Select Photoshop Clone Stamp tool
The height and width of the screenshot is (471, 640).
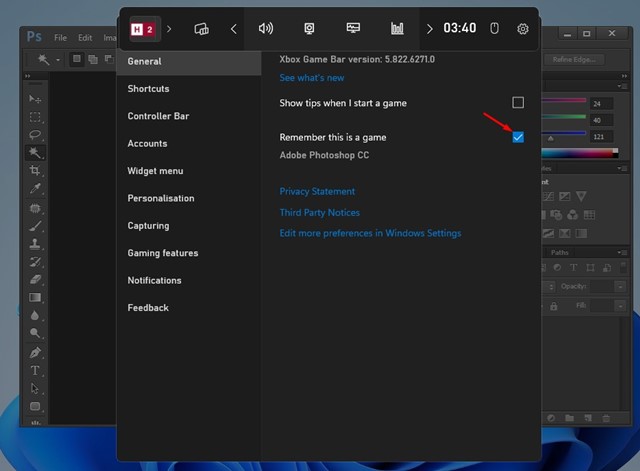(x=35, y=244)
